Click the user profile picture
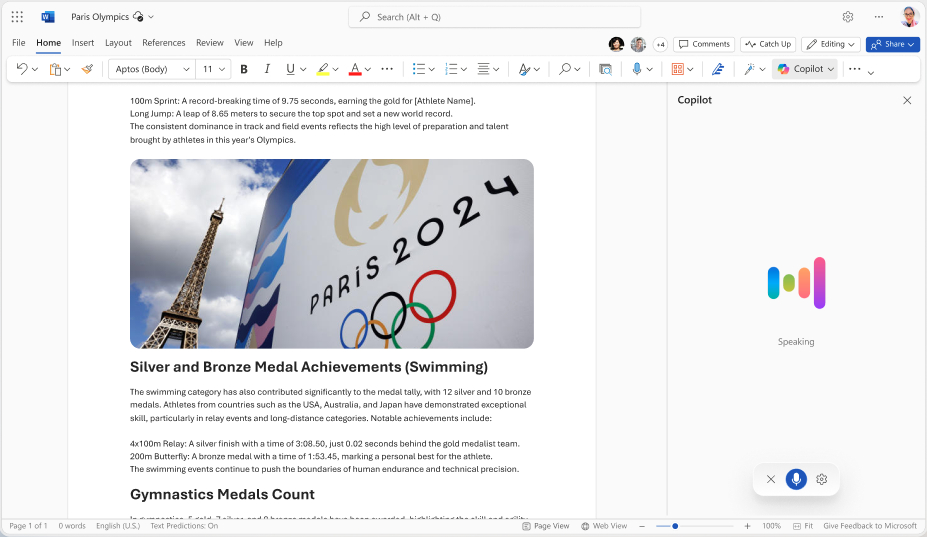The height and width of the screenshot is (537, 927). tap(909, 17)
